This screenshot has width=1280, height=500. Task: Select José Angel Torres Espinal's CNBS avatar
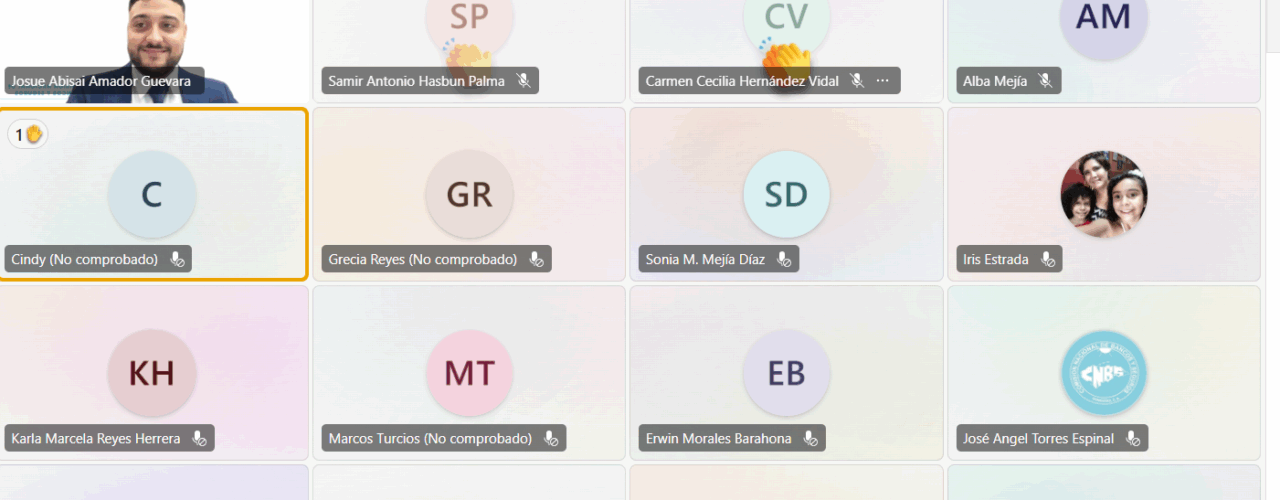pyautogui.click(x=1104, y=373)
